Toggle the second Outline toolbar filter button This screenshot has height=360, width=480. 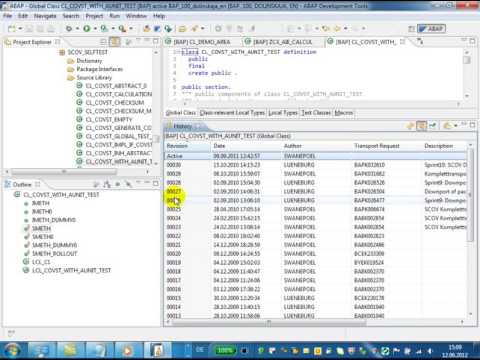click(x=107, y=184)
